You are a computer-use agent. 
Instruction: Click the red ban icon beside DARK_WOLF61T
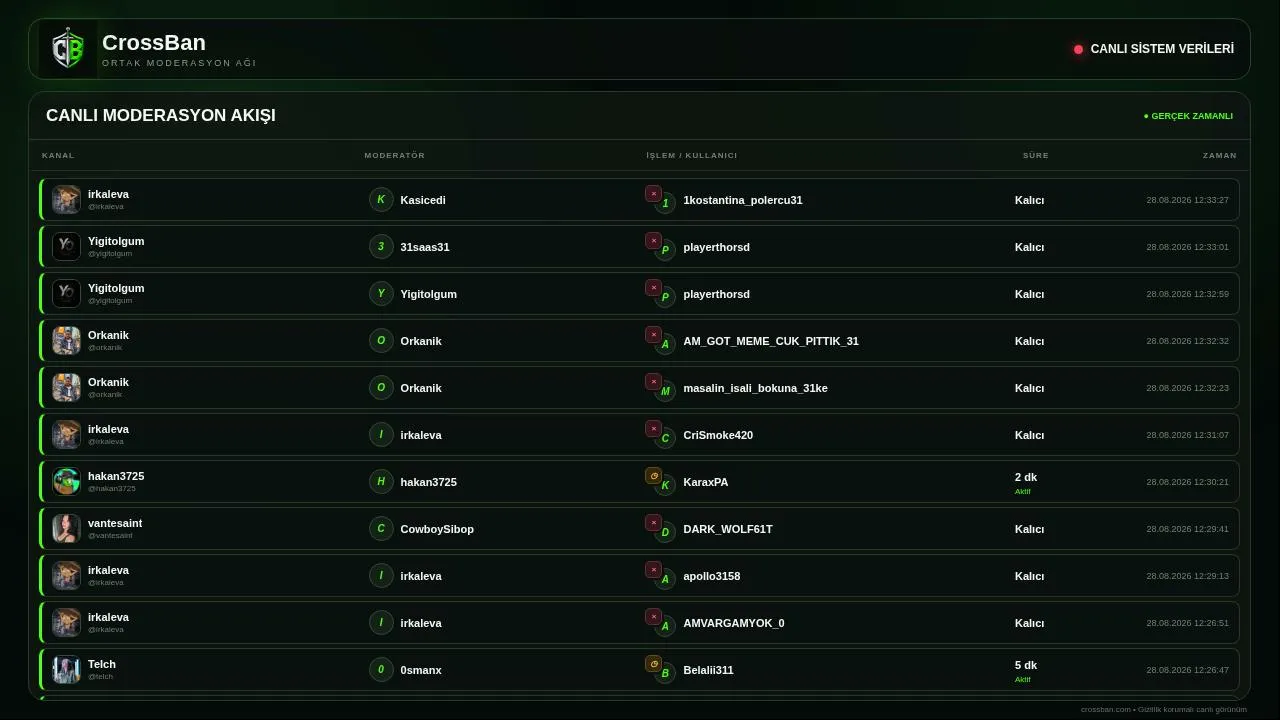[653, 523]
